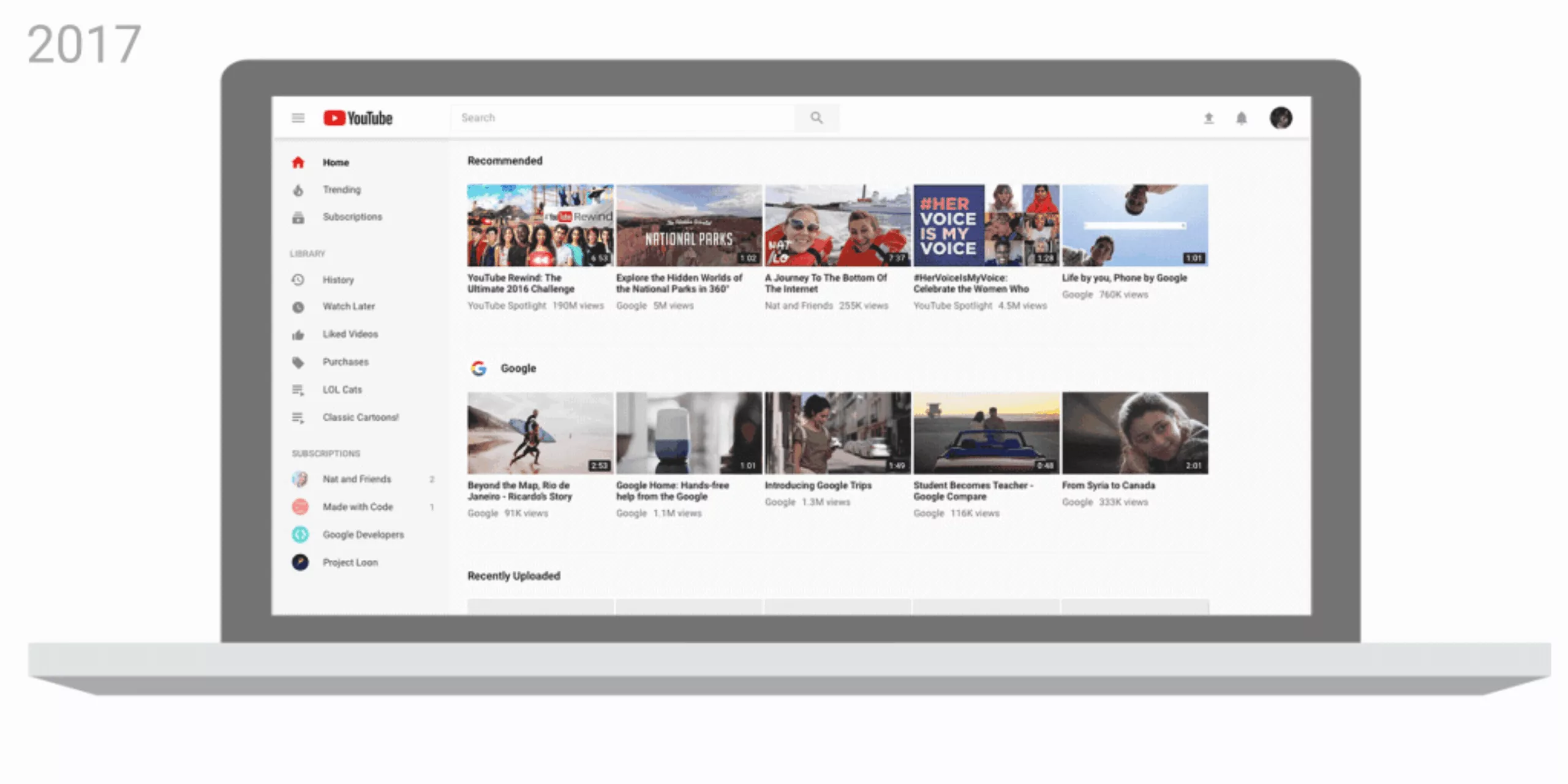Click the Watch Later clock icon
Image resolution: width=1568 pixels, height=784 pixels.
click(x=298, y=307)
